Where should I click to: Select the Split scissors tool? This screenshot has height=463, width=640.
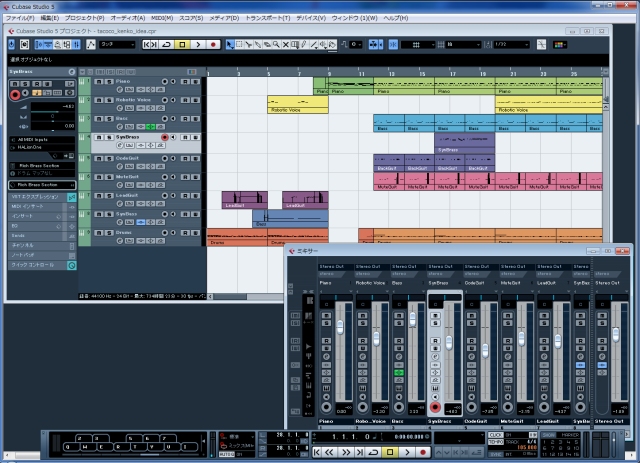point(249,45)
